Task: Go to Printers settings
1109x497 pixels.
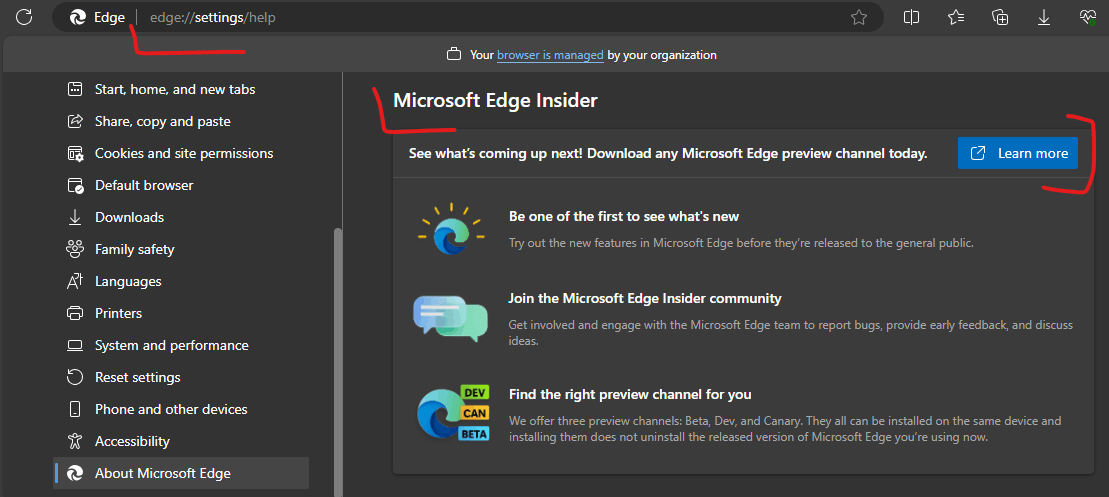Action: click(181, 313)
